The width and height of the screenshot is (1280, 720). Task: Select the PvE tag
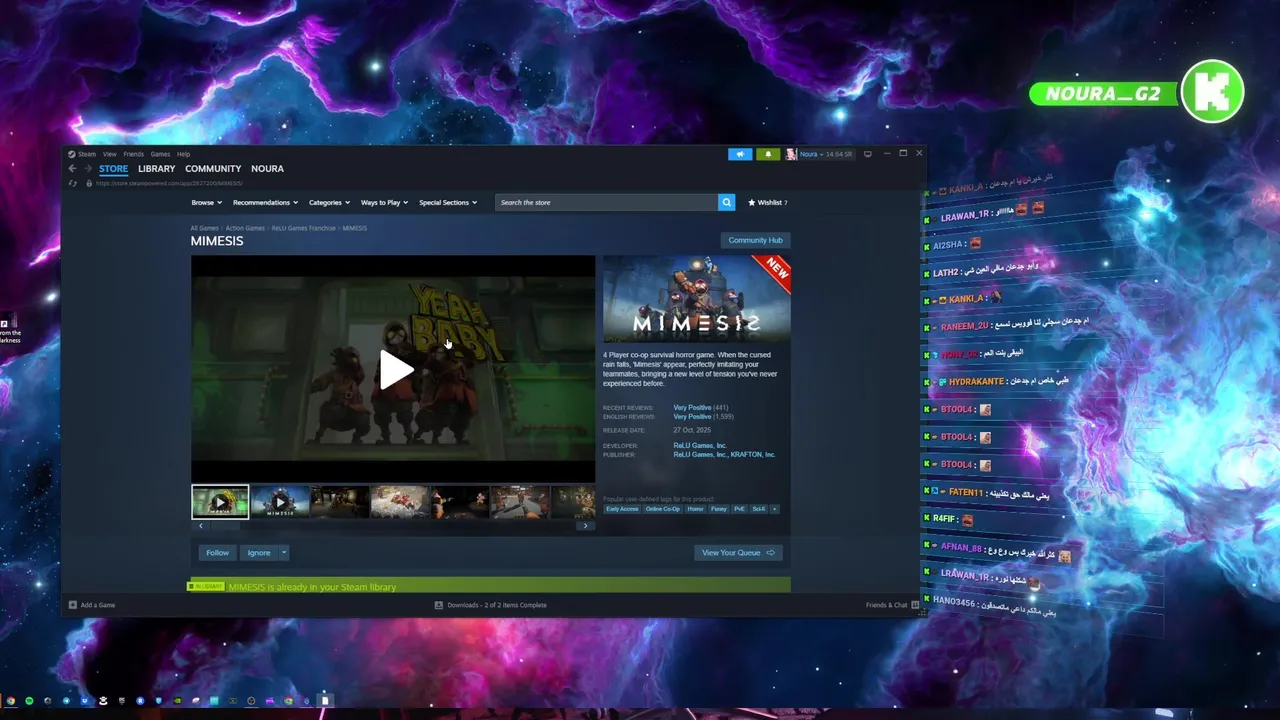[x=740, y=509]
